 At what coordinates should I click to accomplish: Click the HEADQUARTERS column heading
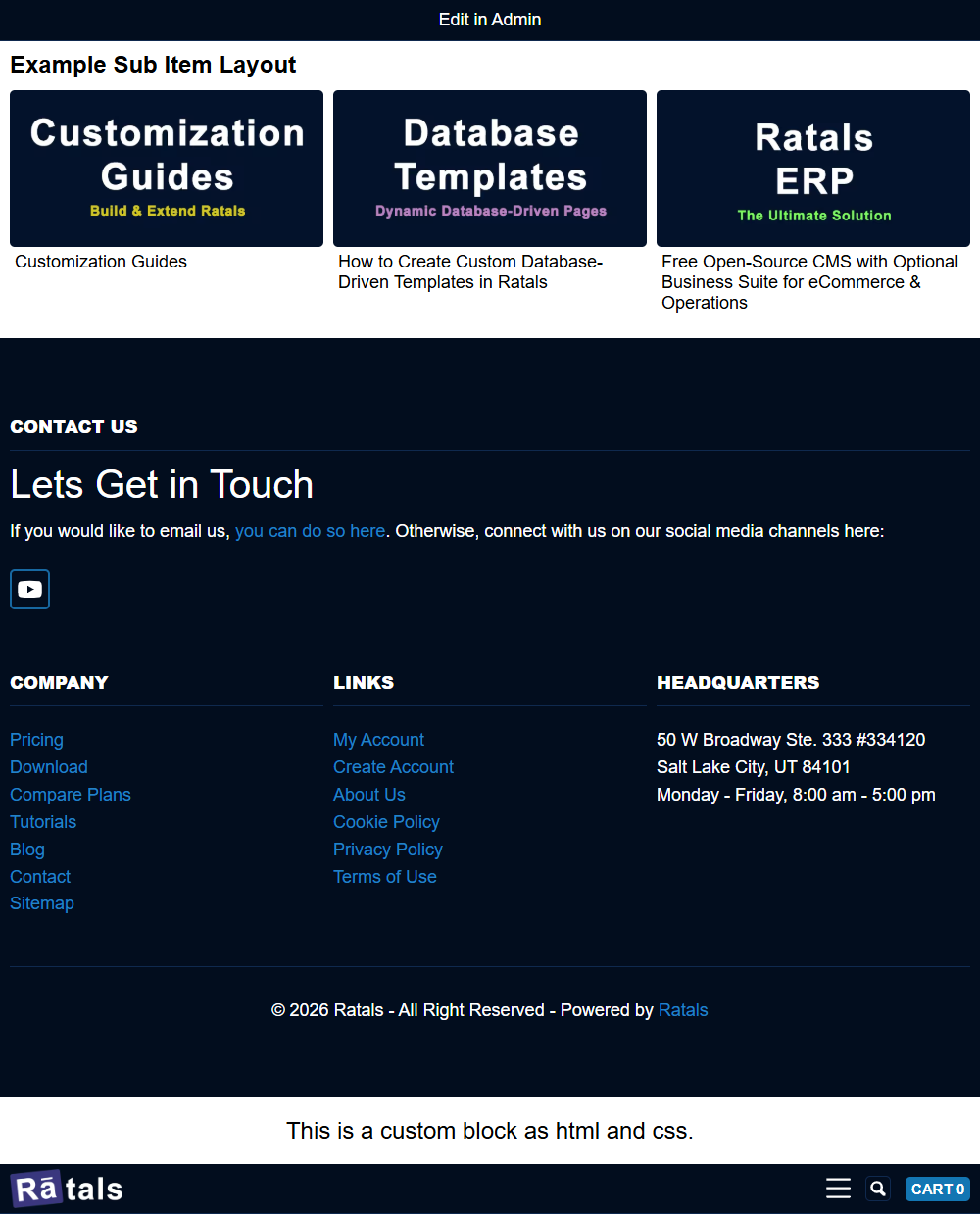tap(738, 682)
